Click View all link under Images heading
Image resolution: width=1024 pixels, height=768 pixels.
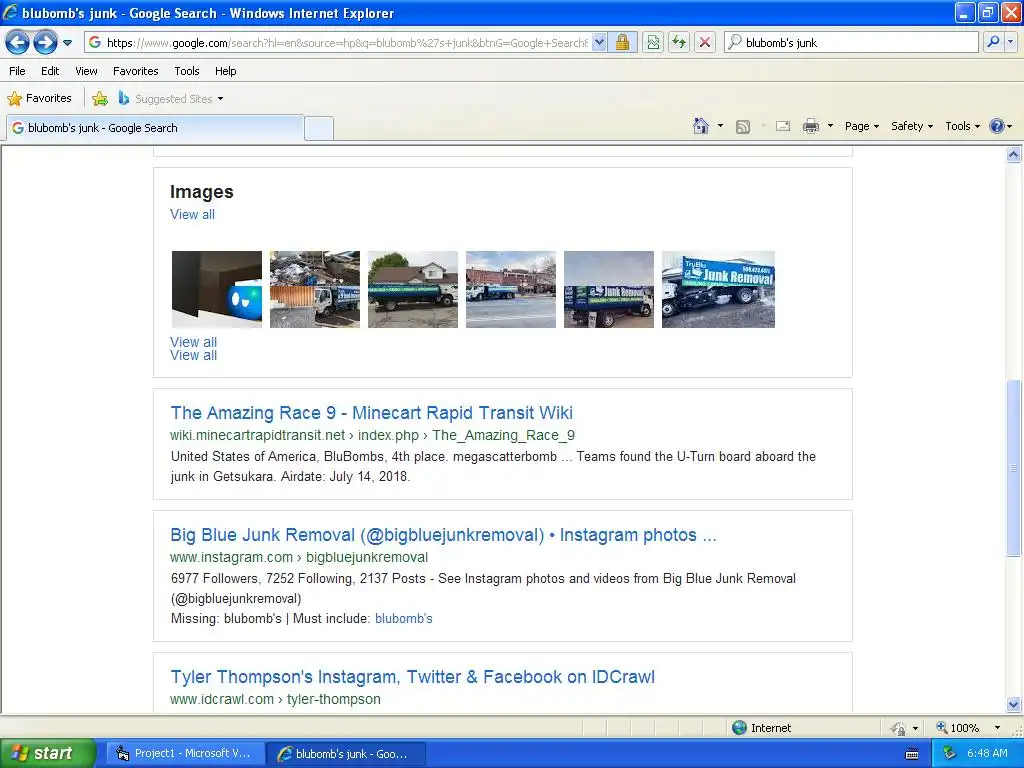(x=192, y=214)
